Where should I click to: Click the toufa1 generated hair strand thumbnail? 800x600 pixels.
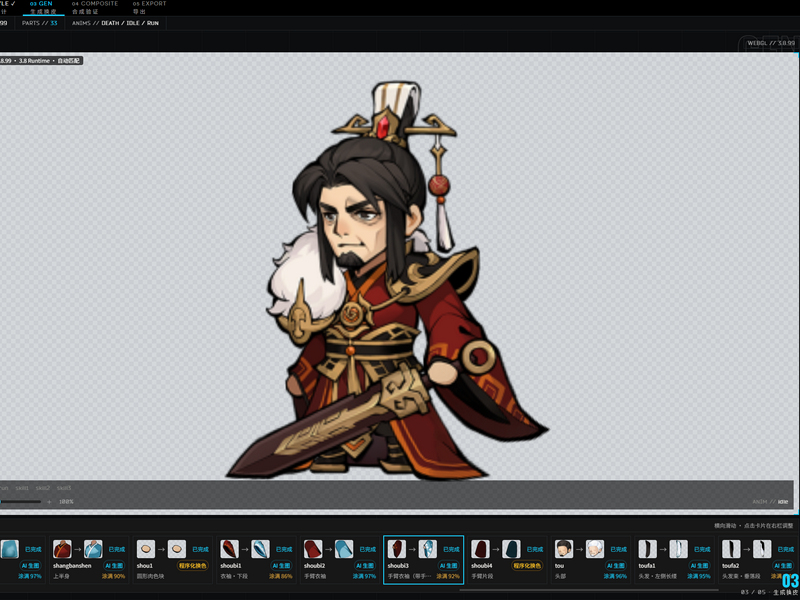[679, 549]
